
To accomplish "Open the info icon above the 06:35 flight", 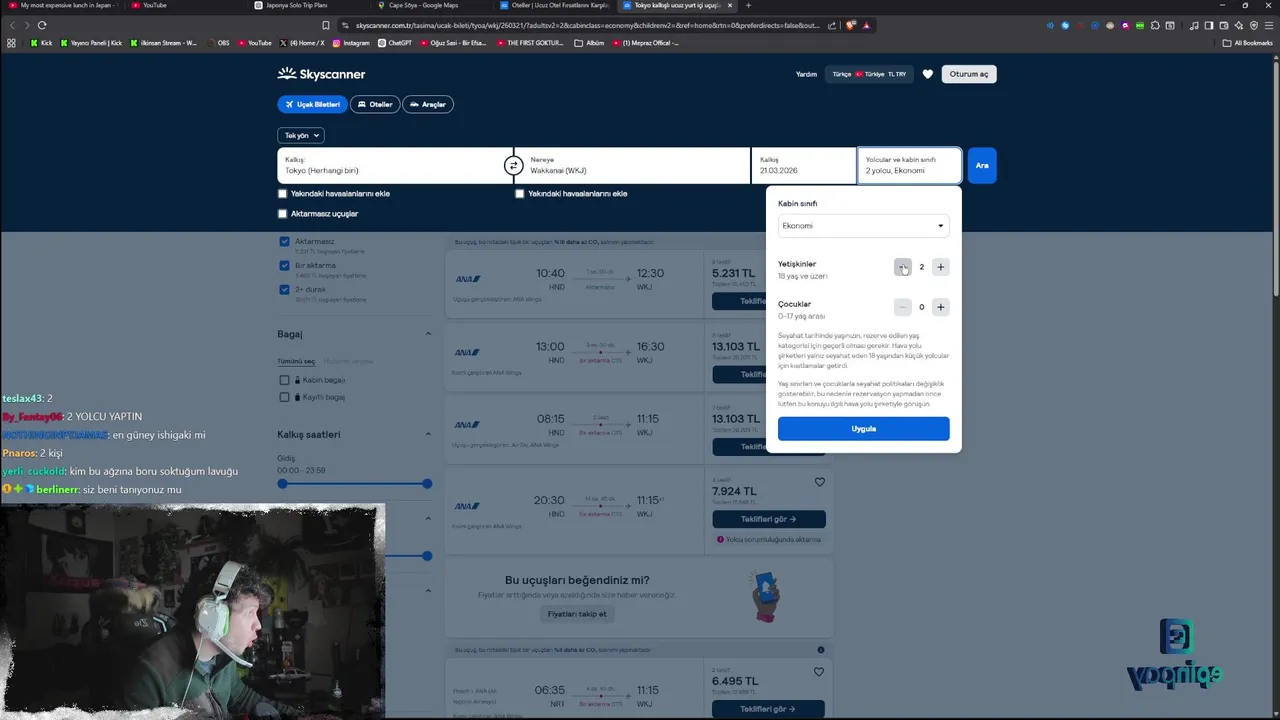I will tap(821, 650).
